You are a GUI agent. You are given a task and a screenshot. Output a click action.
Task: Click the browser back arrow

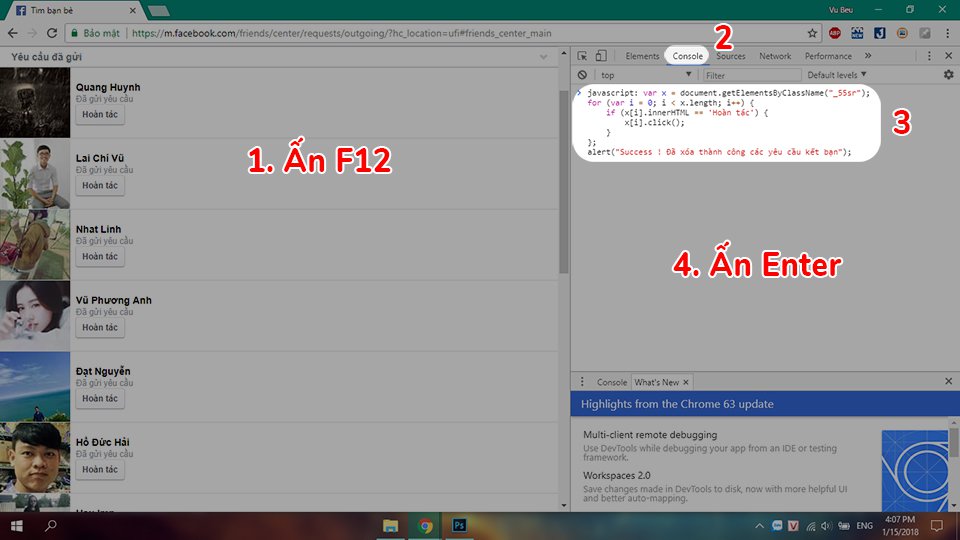click(x=13, y=33)
